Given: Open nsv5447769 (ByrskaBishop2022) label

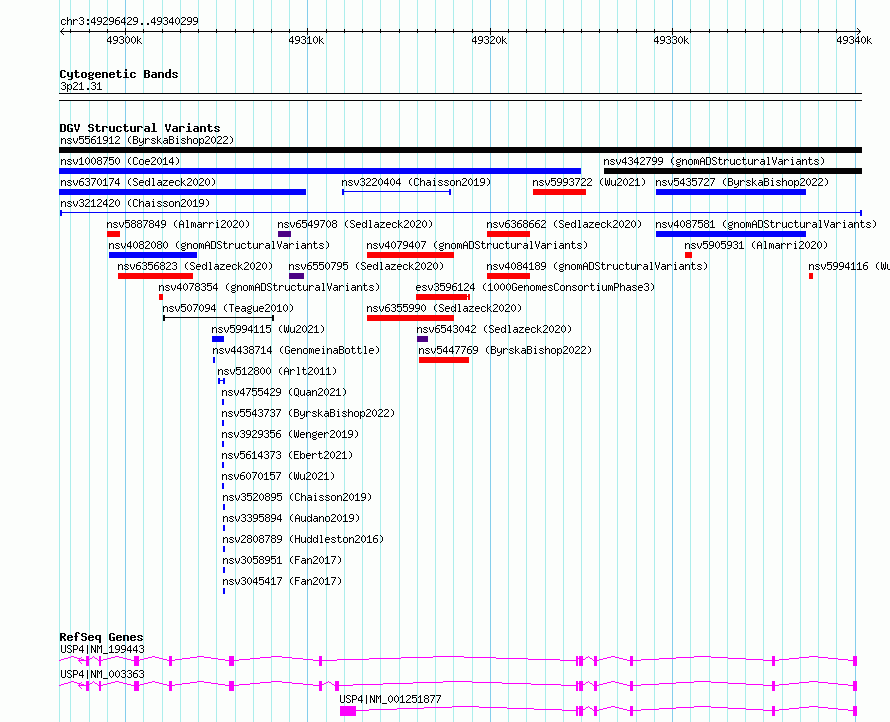Looking at the screenshot, I should [505, 350].
